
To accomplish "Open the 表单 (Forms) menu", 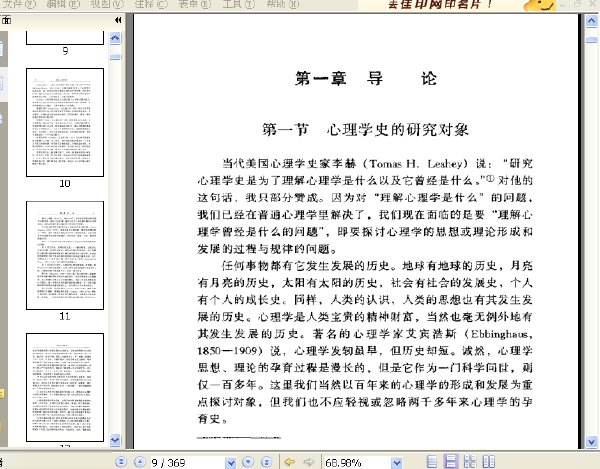I will [x=195, y=4].
